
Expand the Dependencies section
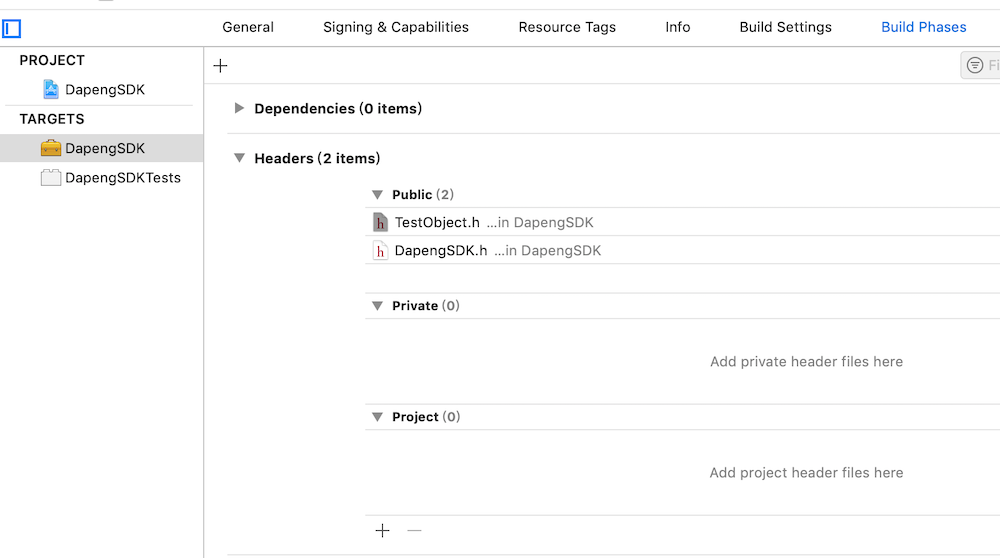coord(239,108)
